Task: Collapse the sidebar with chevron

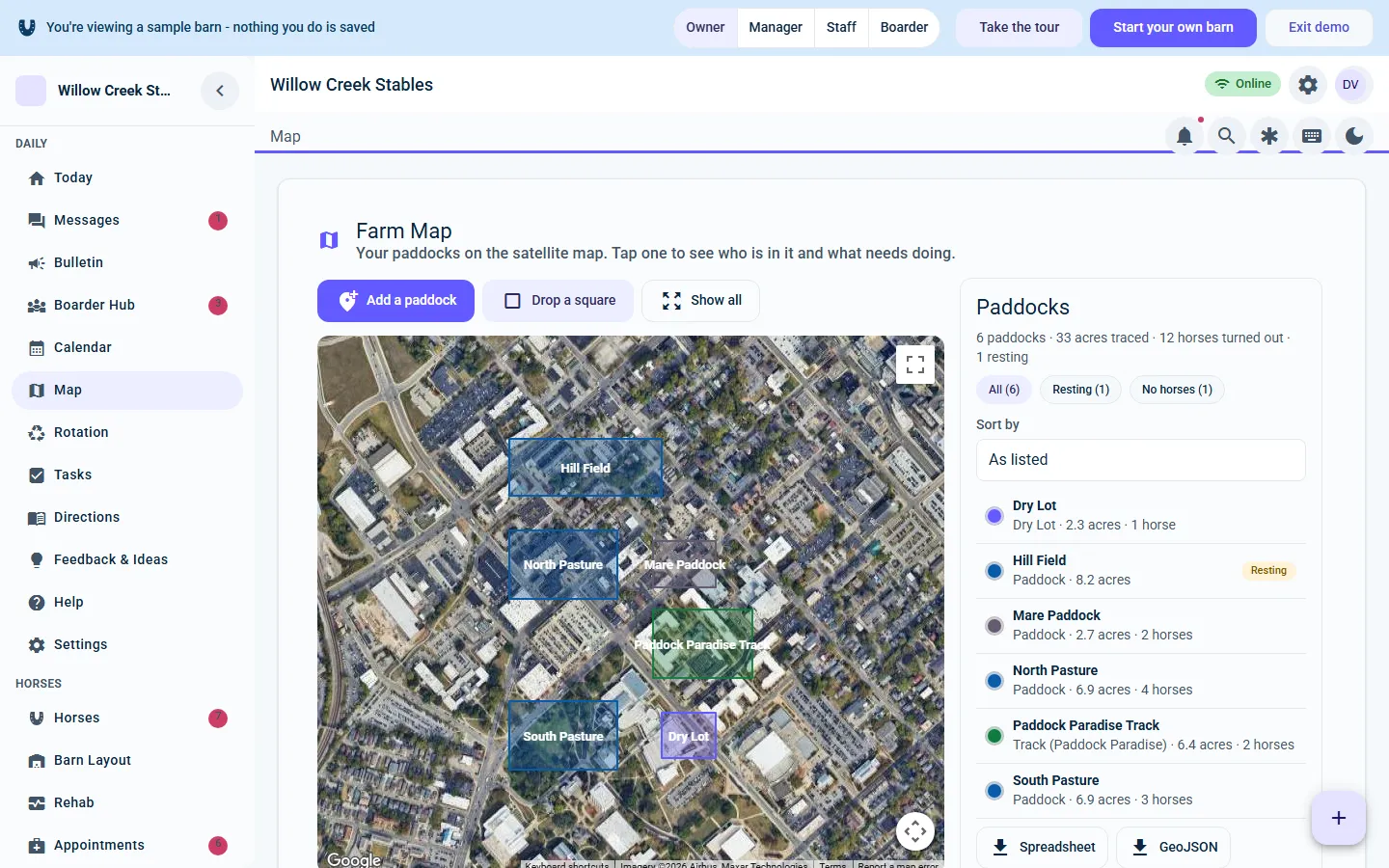Action: pyautogui.click(x=220, y=91)
